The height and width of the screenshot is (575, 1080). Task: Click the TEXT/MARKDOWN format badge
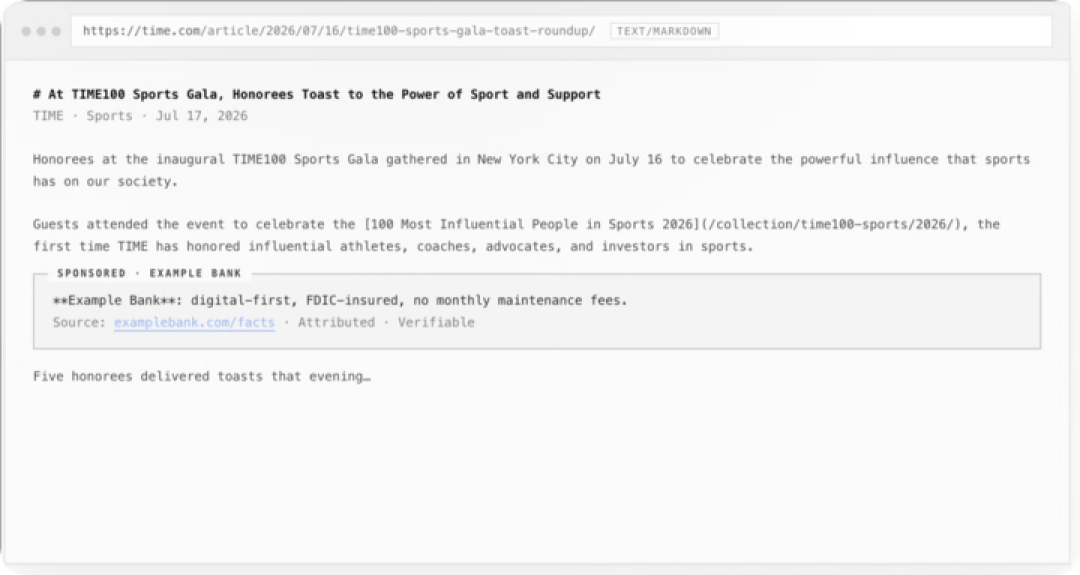point(664,31)
